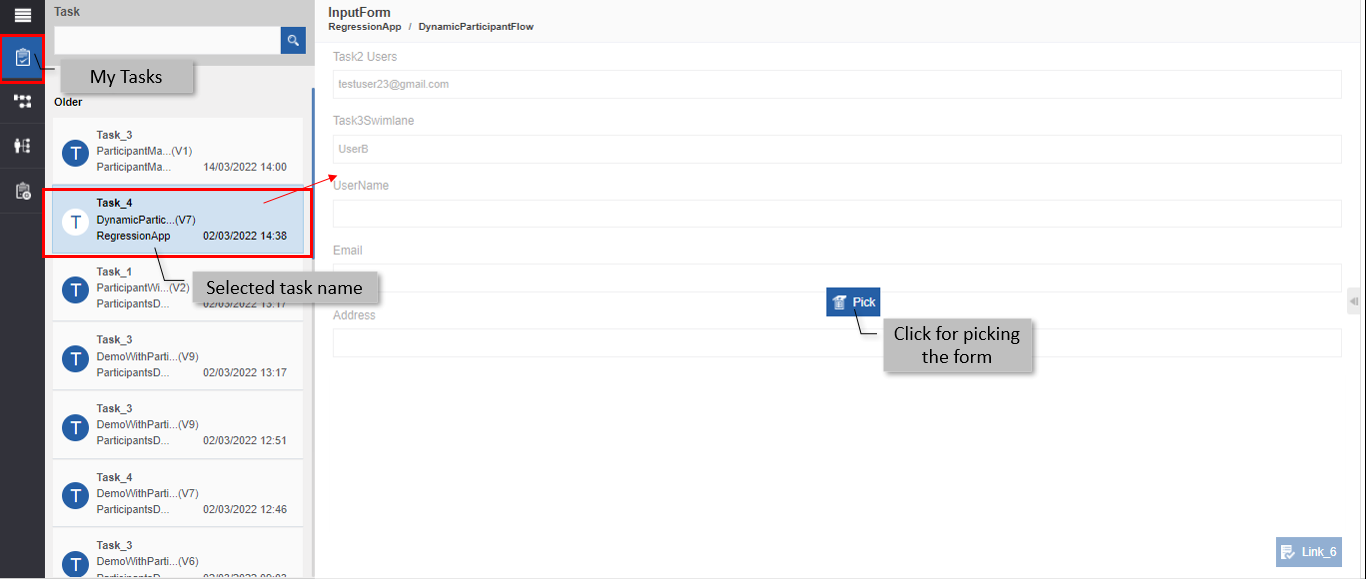1366x579 pixels.
Task: Click the Link_6 button
Action: click(1308, 552)
